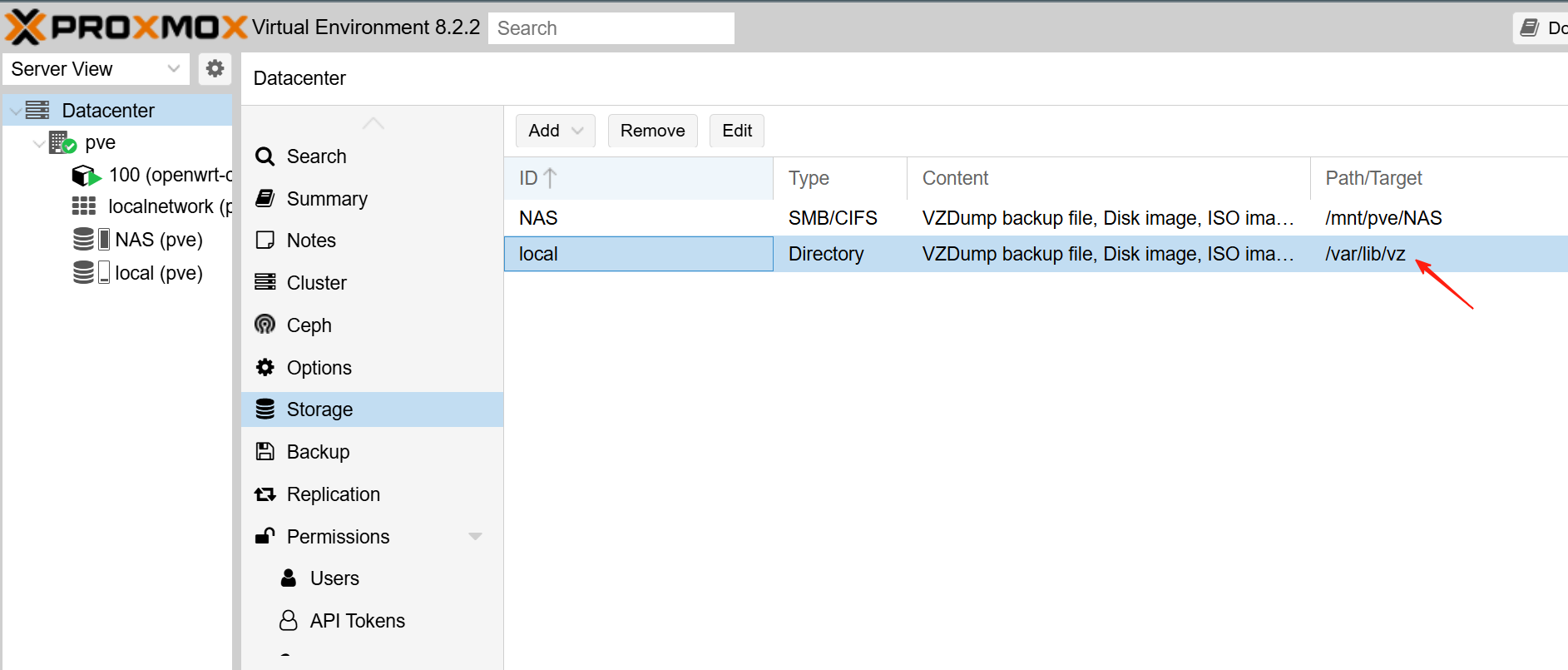Focus the top Search input field

(x=611, y=28)
